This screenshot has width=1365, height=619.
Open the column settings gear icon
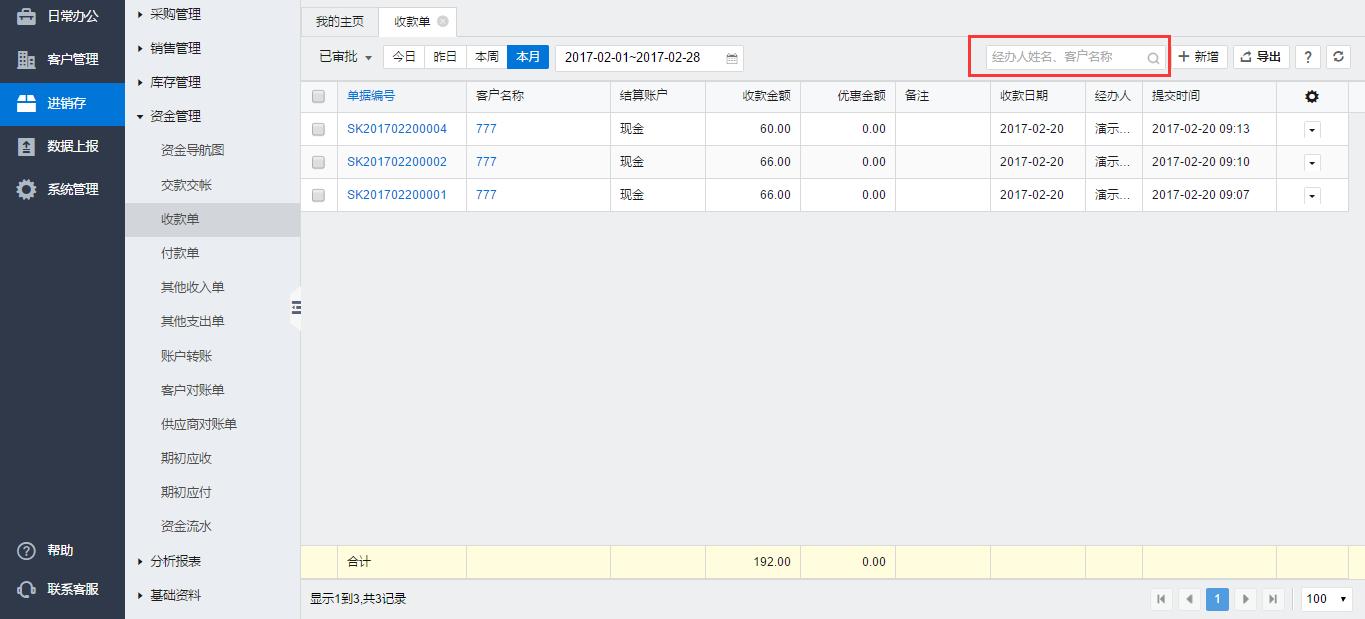tap(1312, 96)
